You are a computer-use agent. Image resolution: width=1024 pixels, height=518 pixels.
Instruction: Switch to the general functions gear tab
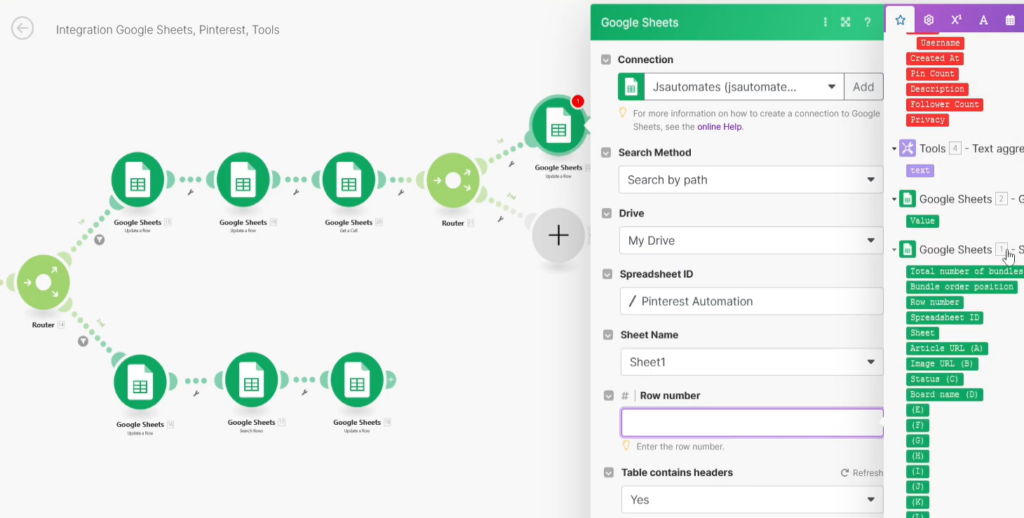click(x=929, y=20)
